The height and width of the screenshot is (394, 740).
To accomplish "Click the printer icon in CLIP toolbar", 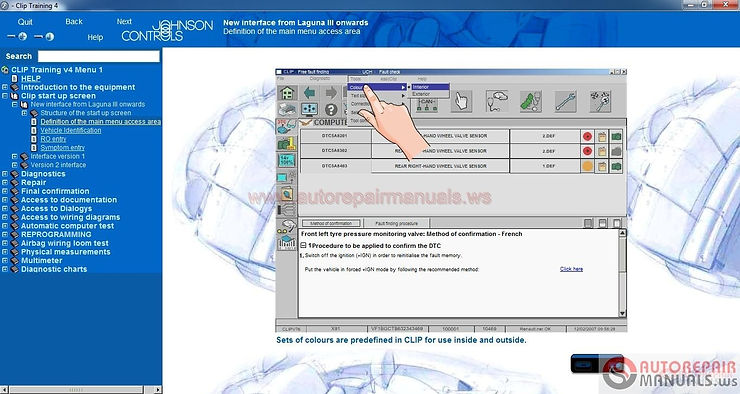I will [x=286, y=109].
